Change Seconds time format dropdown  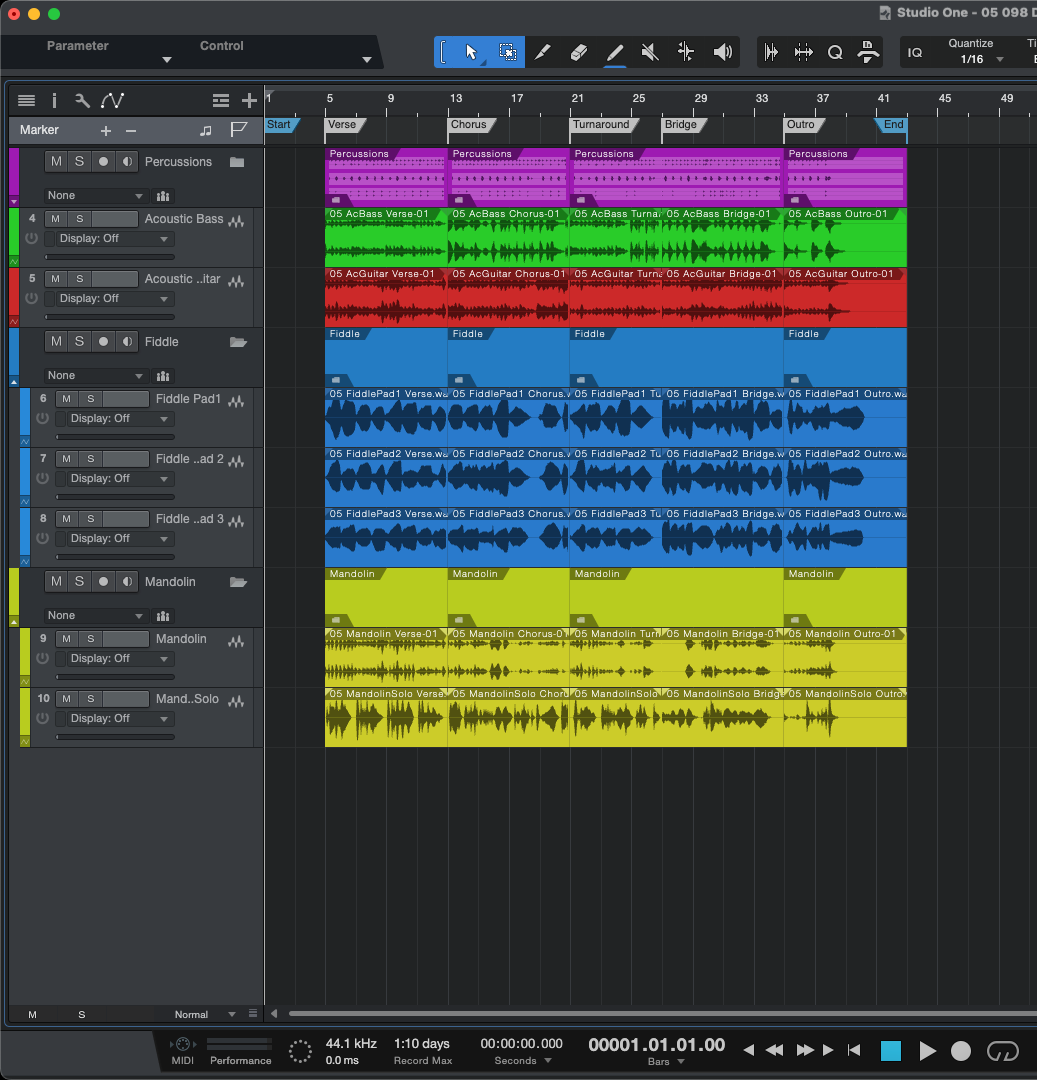tap(523, 1061)
